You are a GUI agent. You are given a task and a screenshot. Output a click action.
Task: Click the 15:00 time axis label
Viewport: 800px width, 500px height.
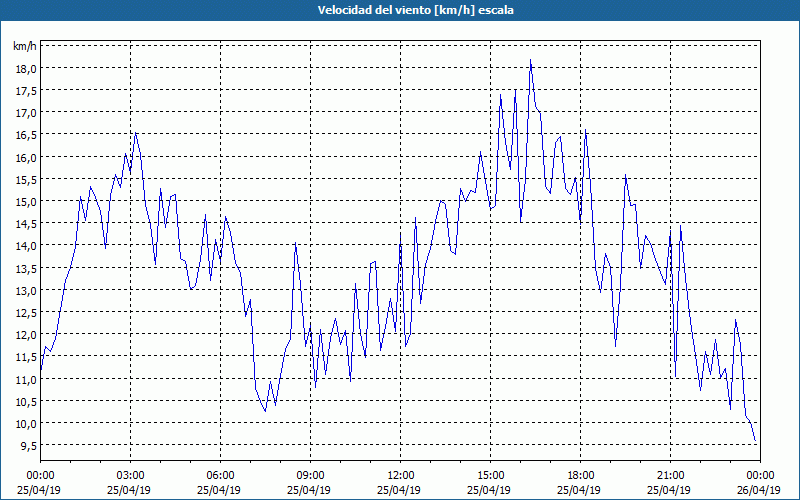491,476
